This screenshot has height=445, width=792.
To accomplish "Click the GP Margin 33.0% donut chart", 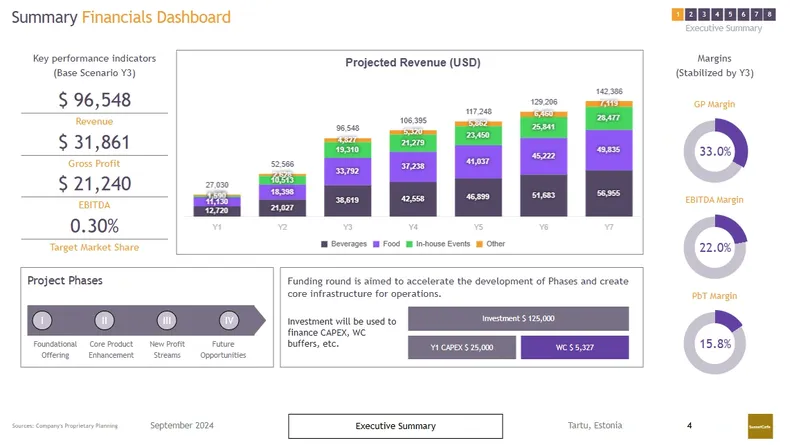I will pos(715,151).
